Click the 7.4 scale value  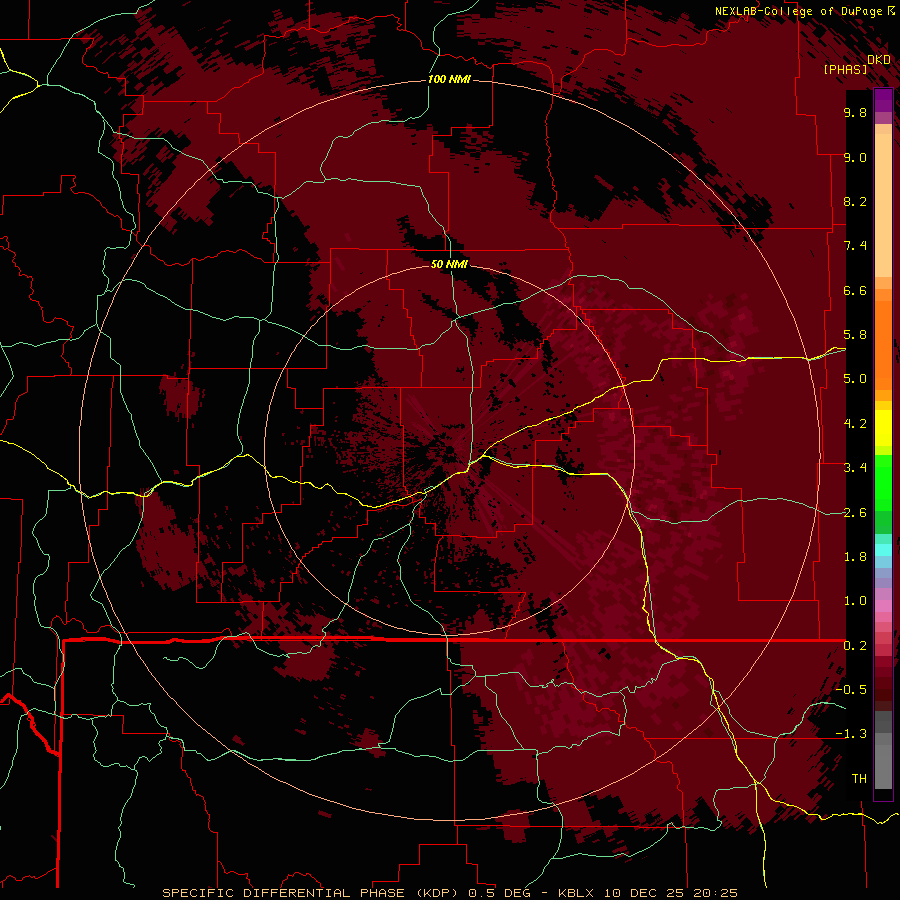(x=855, y=246)
